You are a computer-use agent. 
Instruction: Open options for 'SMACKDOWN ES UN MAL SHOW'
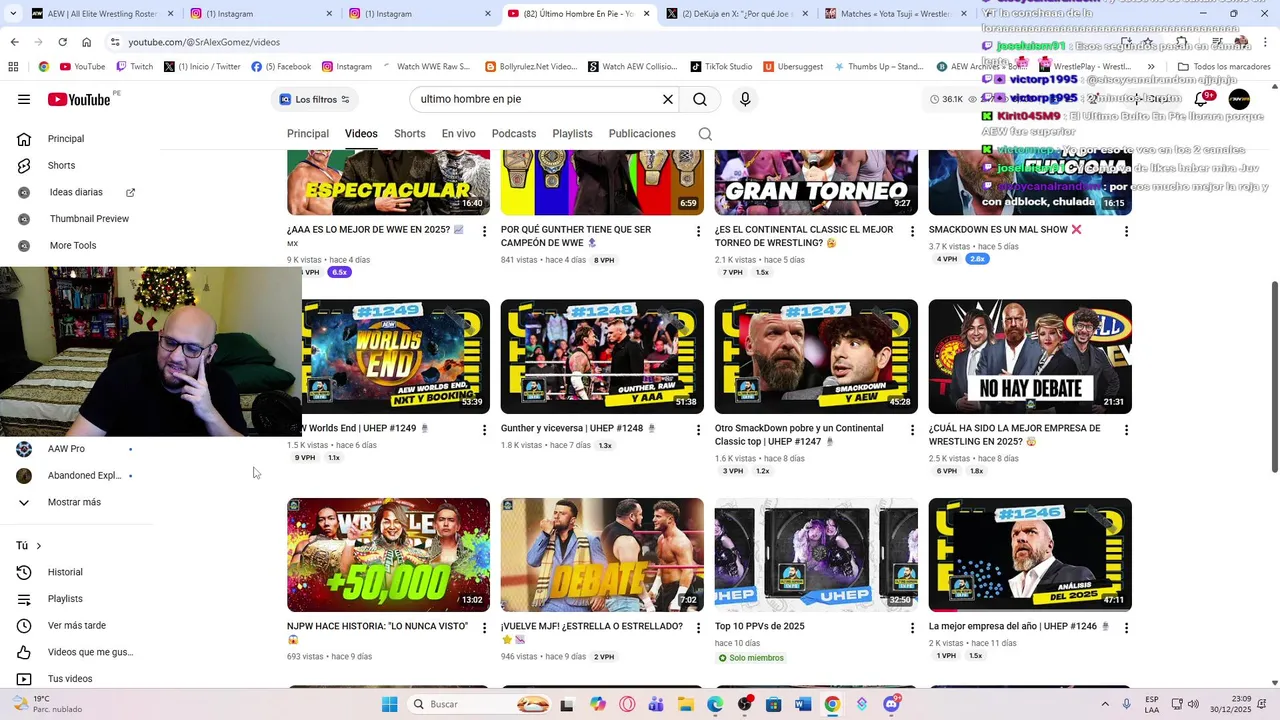(x=1126, y=231)
